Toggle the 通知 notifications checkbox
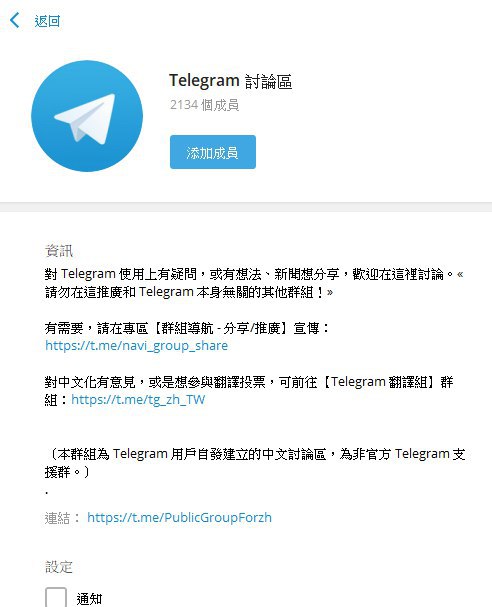The image size is (492, 607). (56, 597)
